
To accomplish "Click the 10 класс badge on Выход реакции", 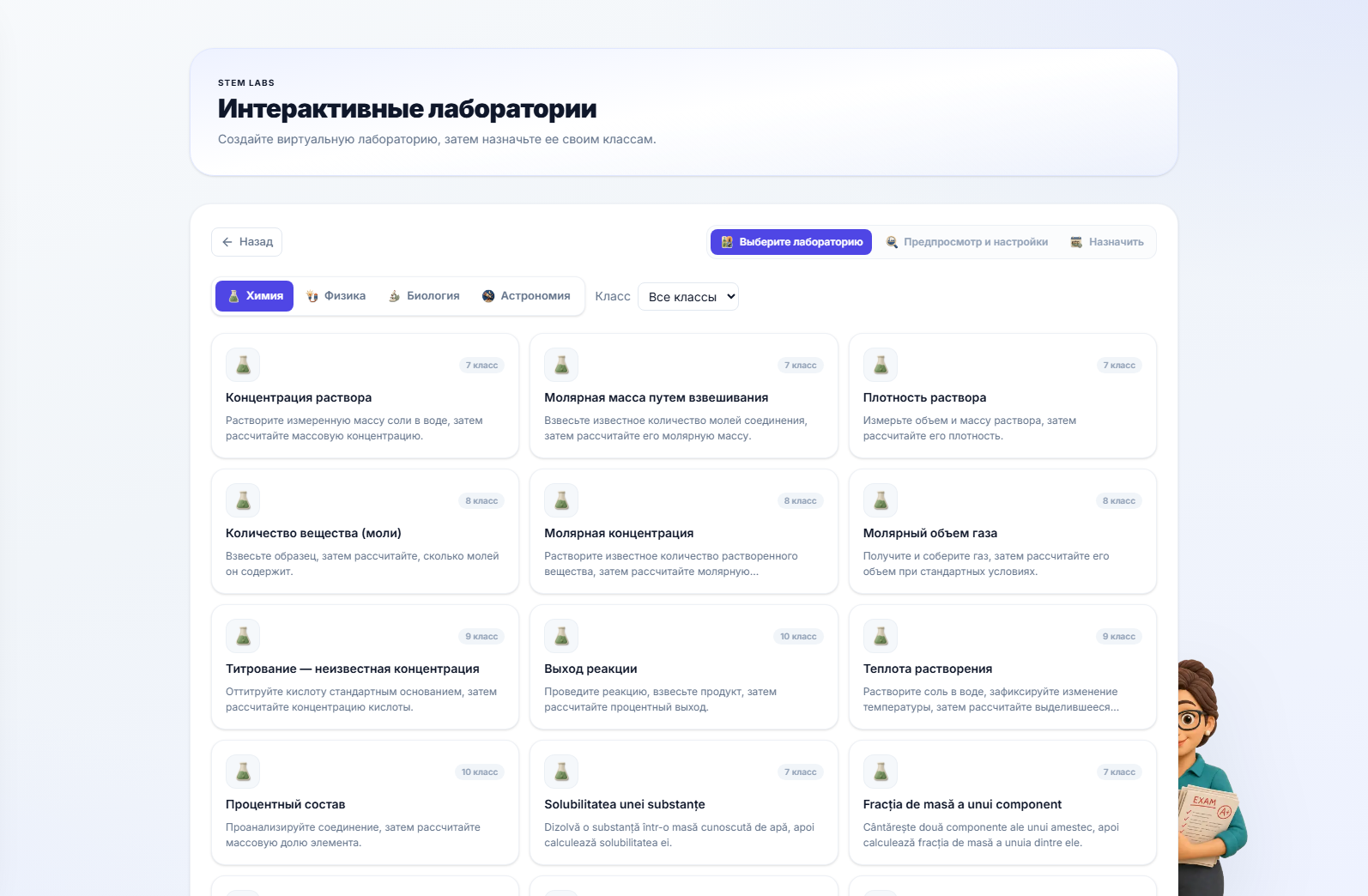I will click(798, 637).
